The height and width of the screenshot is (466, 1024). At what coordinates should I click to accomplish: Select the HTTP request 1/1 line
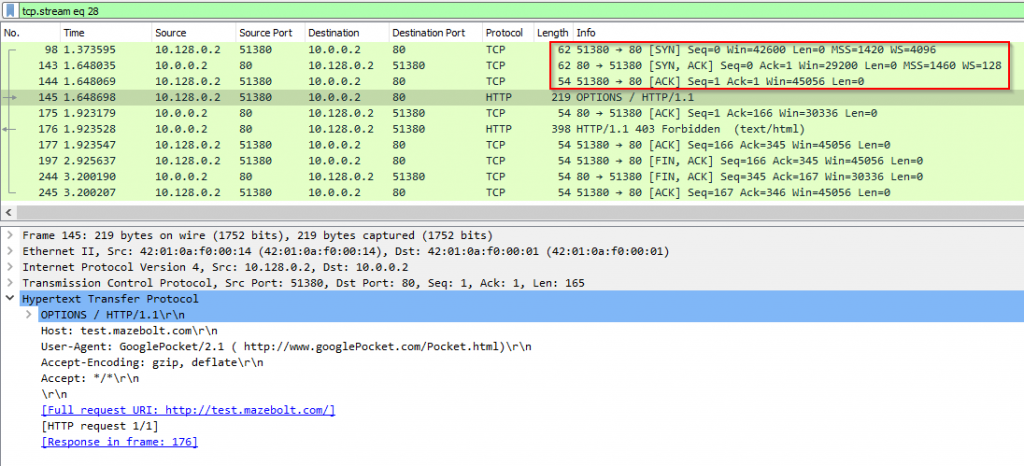click(99, 426)
